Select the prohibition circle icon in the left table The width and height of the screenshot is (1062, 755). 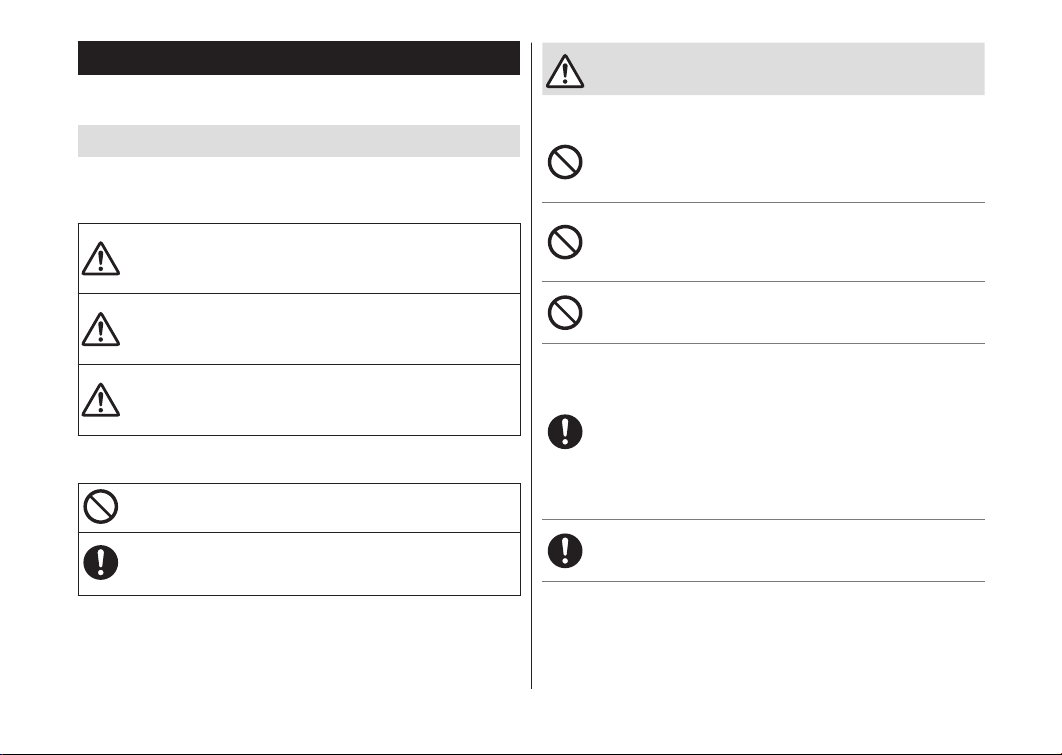[101, 506]
